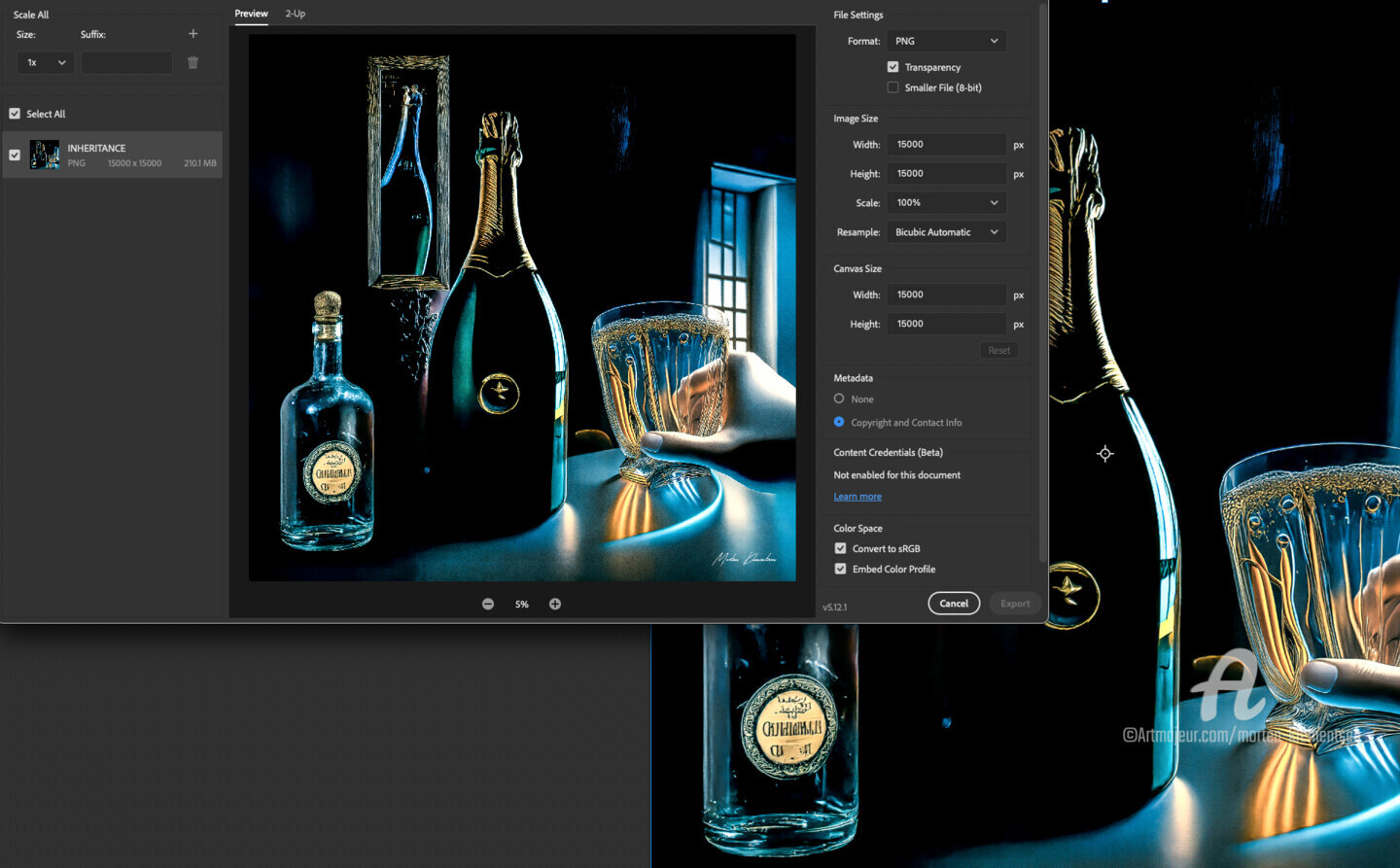Toggle the Select All checkbox
Screen dimensions: 1400x868
(15, 114)
